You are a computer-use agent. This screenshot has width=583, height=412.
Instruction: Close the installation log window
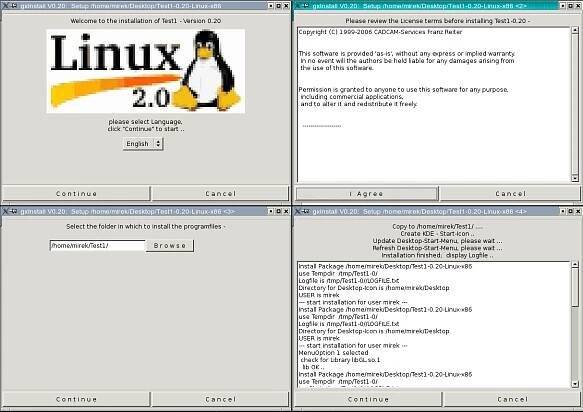(578, 211)
